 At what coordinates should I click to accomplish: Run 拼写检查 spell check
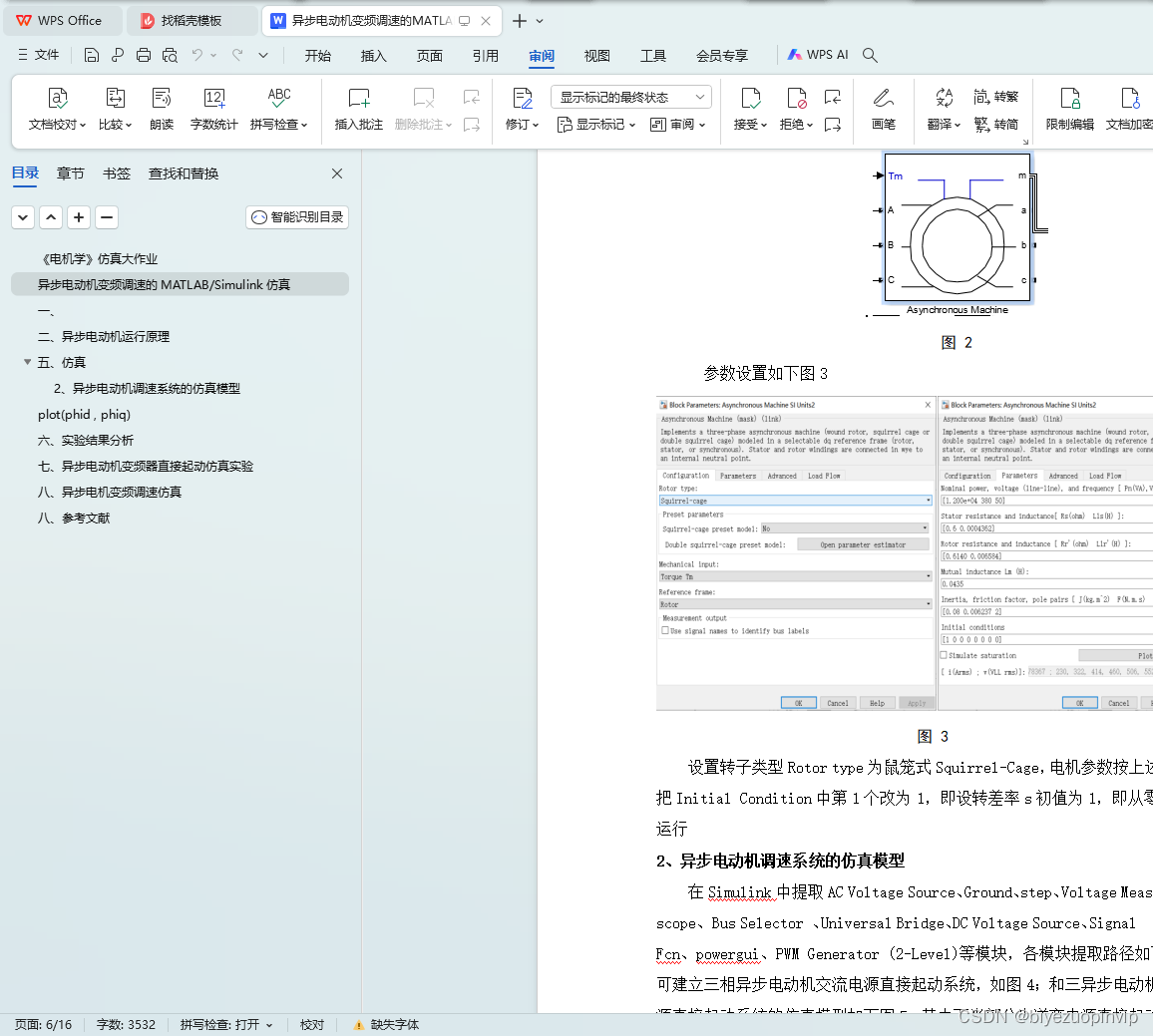pos(278,109)
